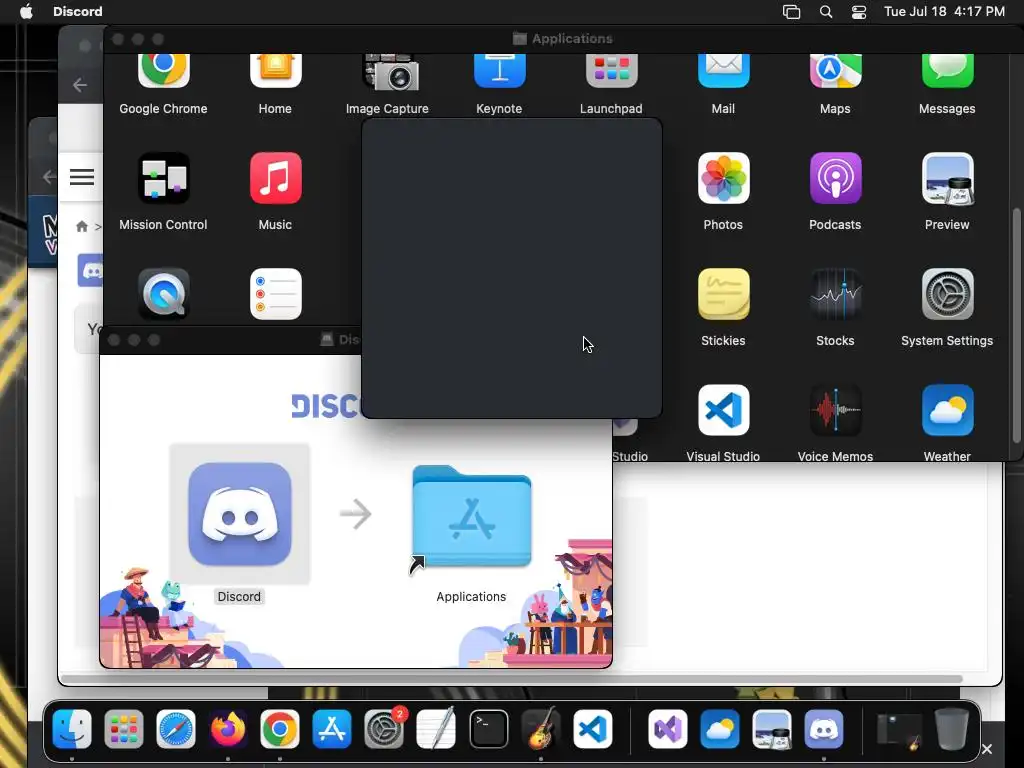Open the Voice Memos app icon
Viewport: 1024px width, 768px height.
[x=835, y=410]
